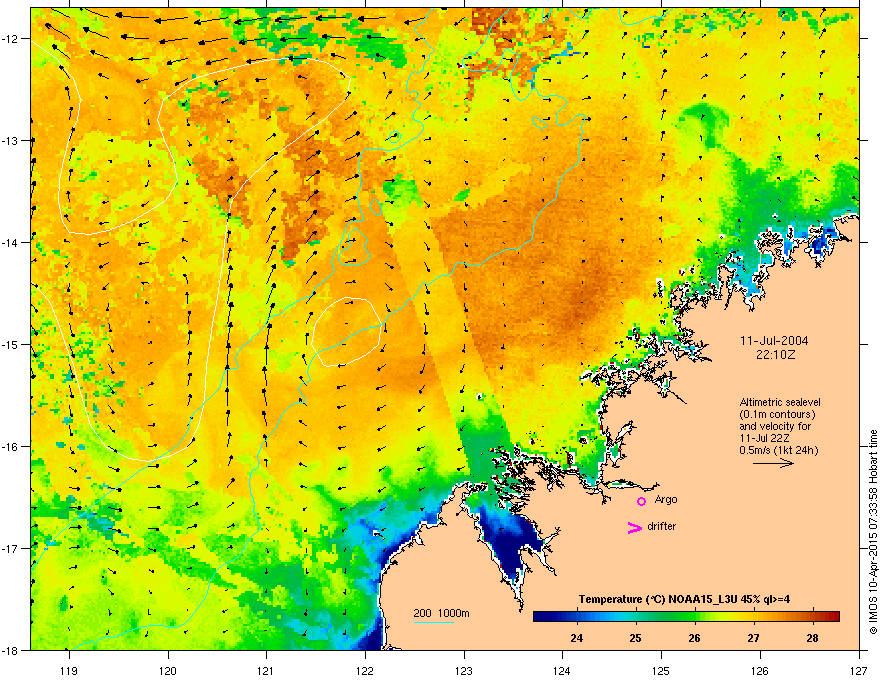
Task: Click the longitude axis label 120
Action: (x=168, y=670)
